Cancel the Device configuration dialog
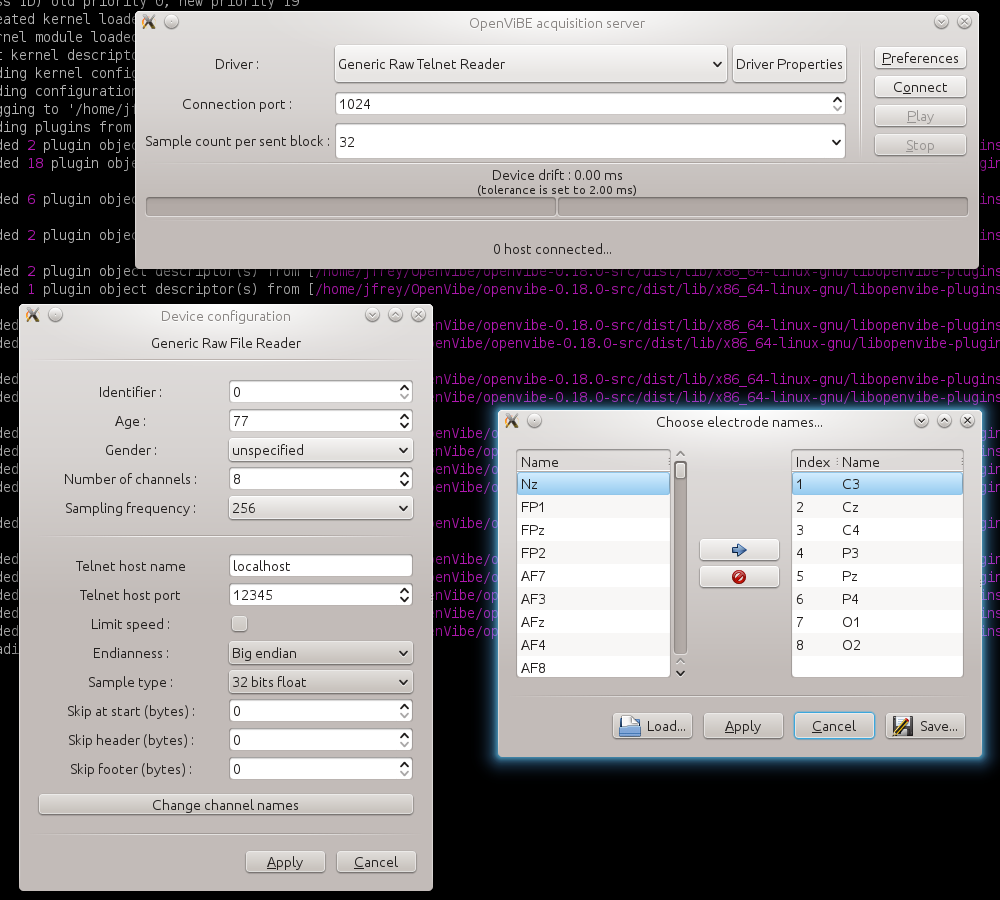This screenshot has height=900, width=1000. pos(376,862)
